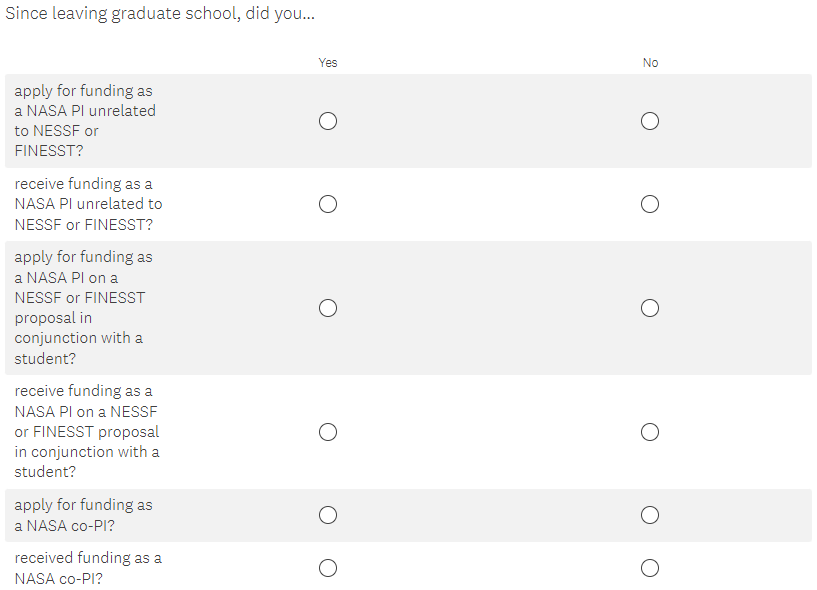Screen dimensions: 817x590
Task: Click the 'No' column header
Action: click(x=650, y=63)
